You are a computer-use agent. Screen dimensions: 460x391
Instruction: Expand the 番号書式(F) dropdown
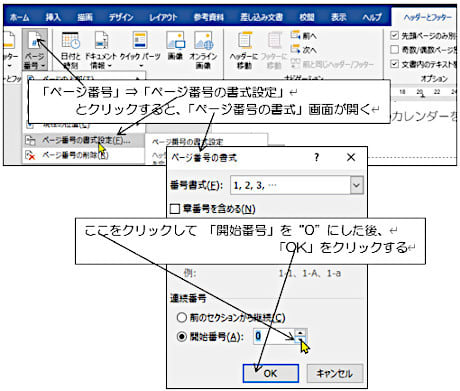point(356,185)
